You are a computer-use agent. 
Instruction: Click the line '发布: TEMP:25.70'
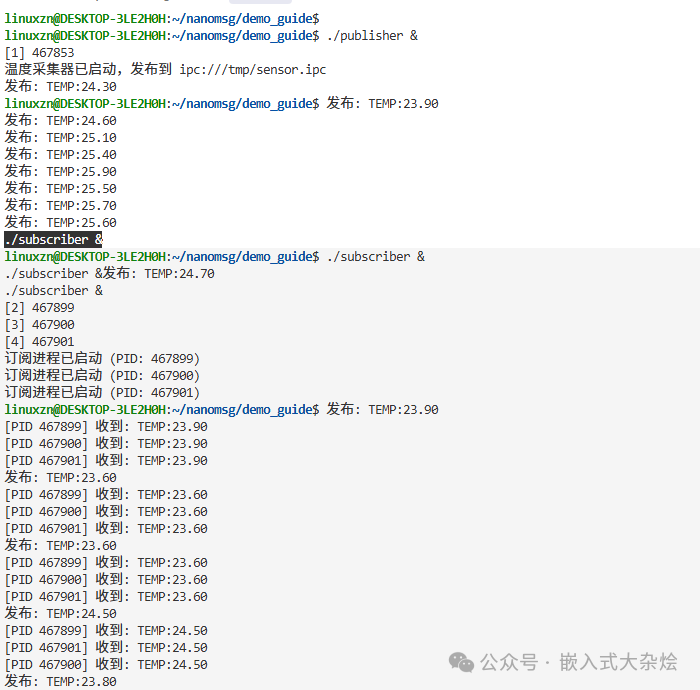click(61, 205)
